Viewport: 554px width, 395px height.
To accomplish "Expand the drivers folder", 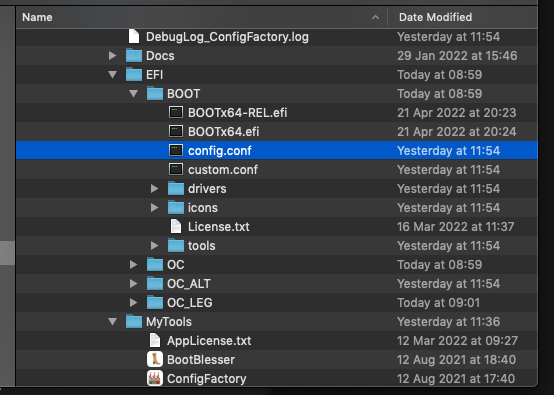I will [x=154, y=189].
